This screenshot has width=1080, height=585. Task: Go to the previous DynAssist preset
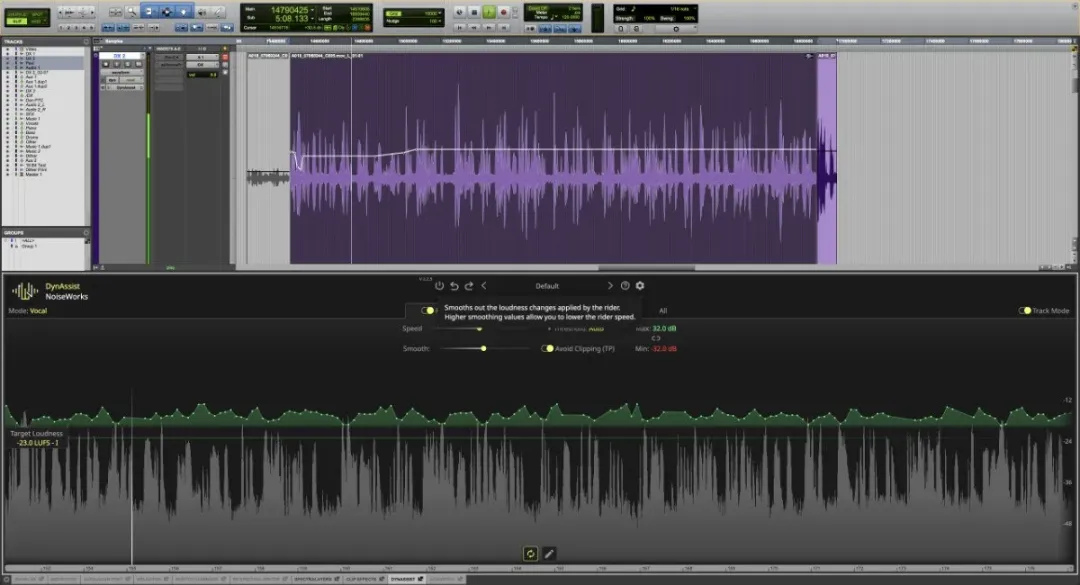click(x=484, y=285)
